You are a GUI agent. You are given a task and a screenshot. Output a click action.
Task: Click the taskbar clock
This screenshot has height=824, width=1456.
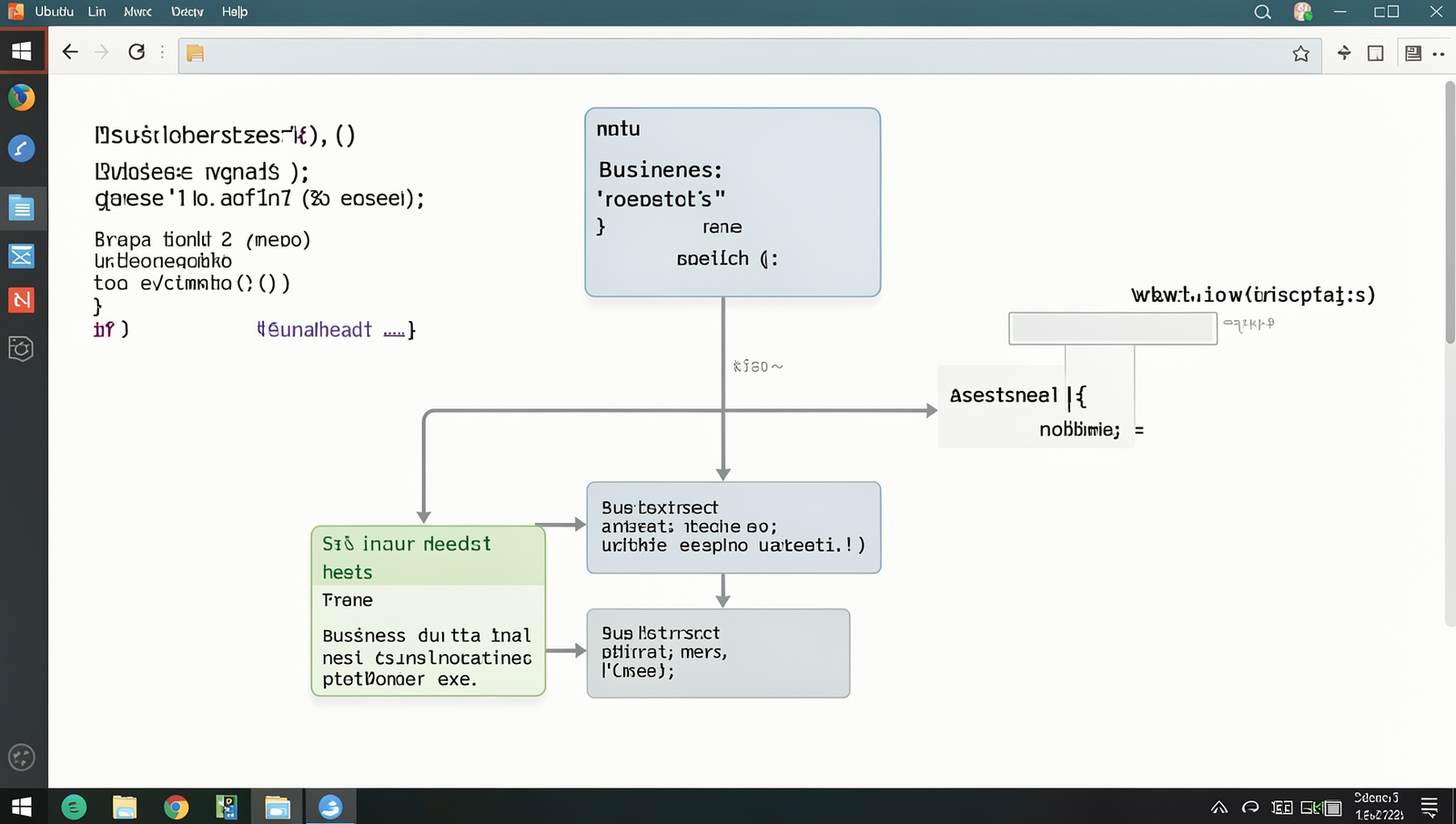click(1378, 807)
